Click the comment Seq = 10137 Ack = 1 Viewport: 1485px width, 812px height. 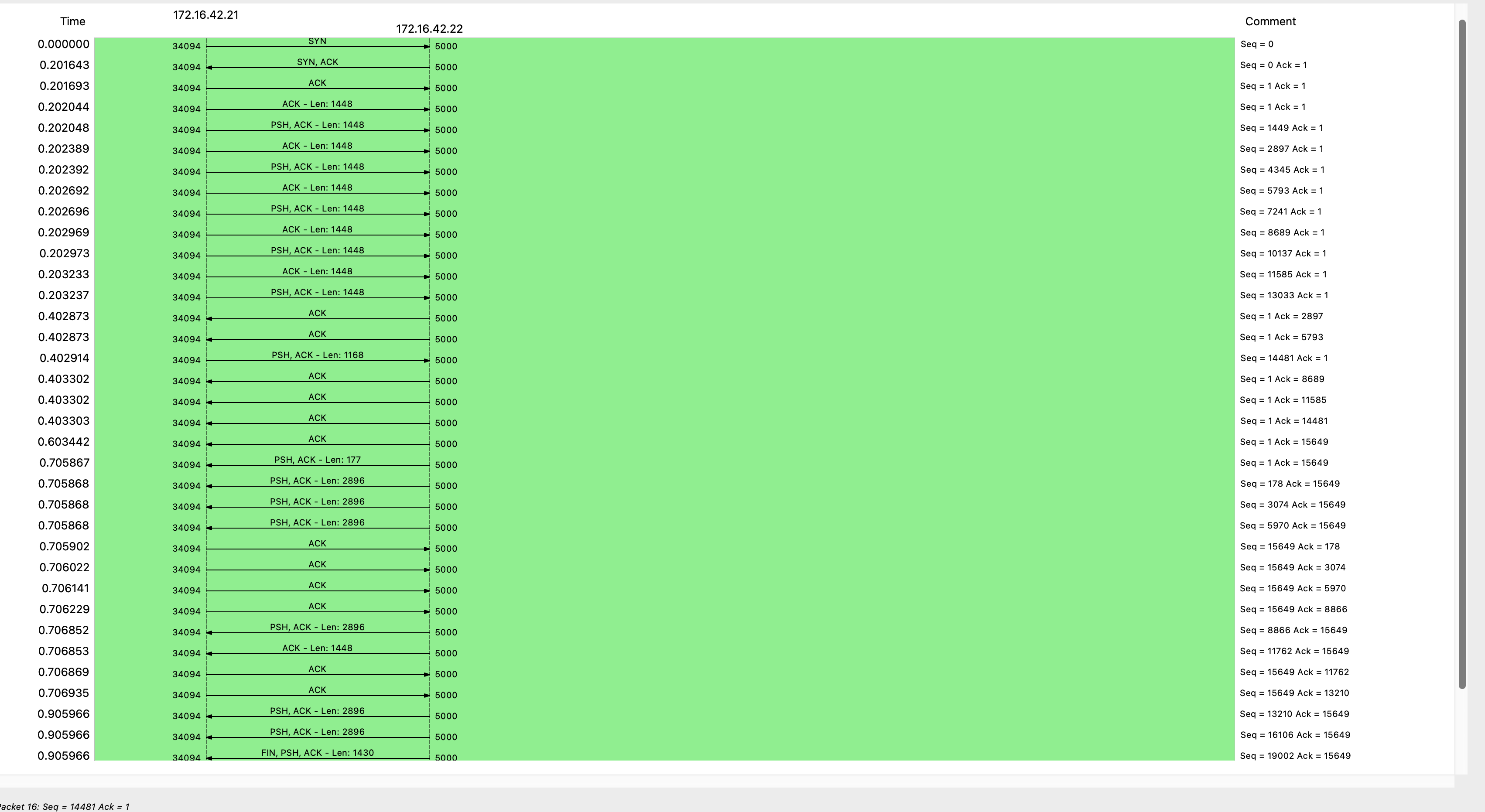[1283, 253]
